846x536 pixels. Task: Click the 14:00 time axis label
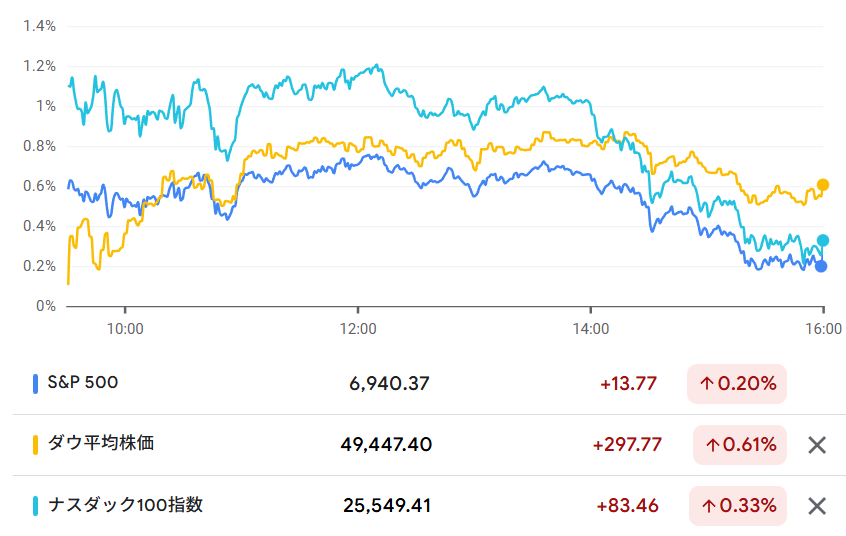point(591,326)
